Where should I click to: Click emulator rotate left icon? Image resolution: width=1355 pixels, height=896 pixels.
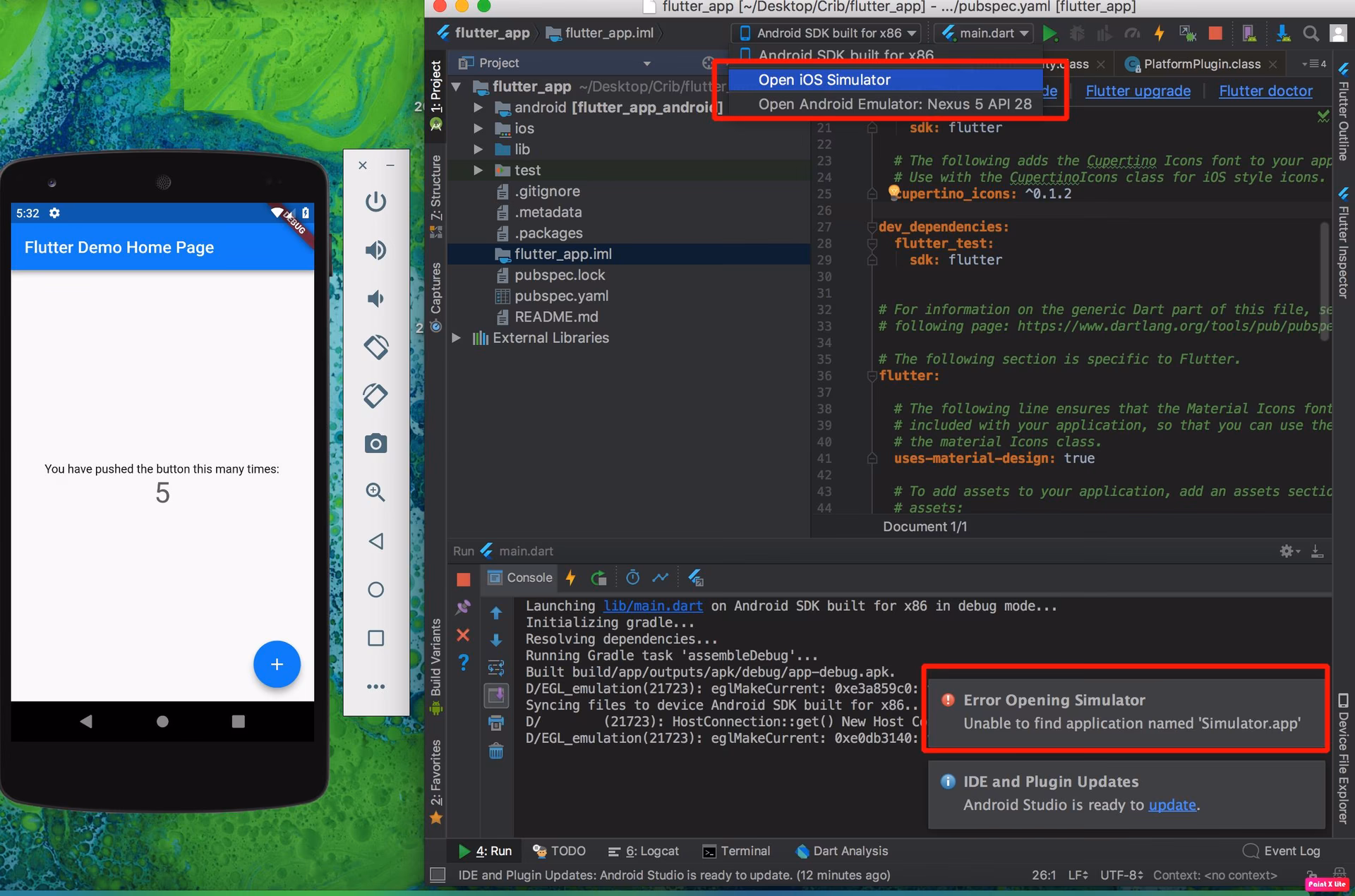[x=375, y=346]
